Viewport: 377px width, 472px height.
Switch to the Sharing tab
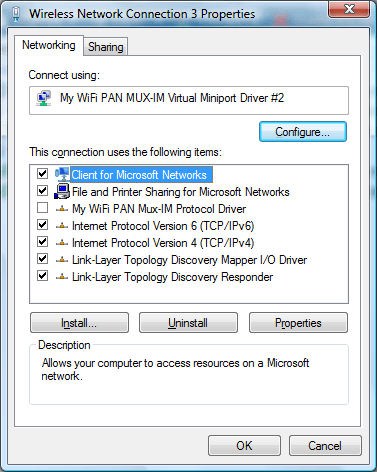pos(105,47)
